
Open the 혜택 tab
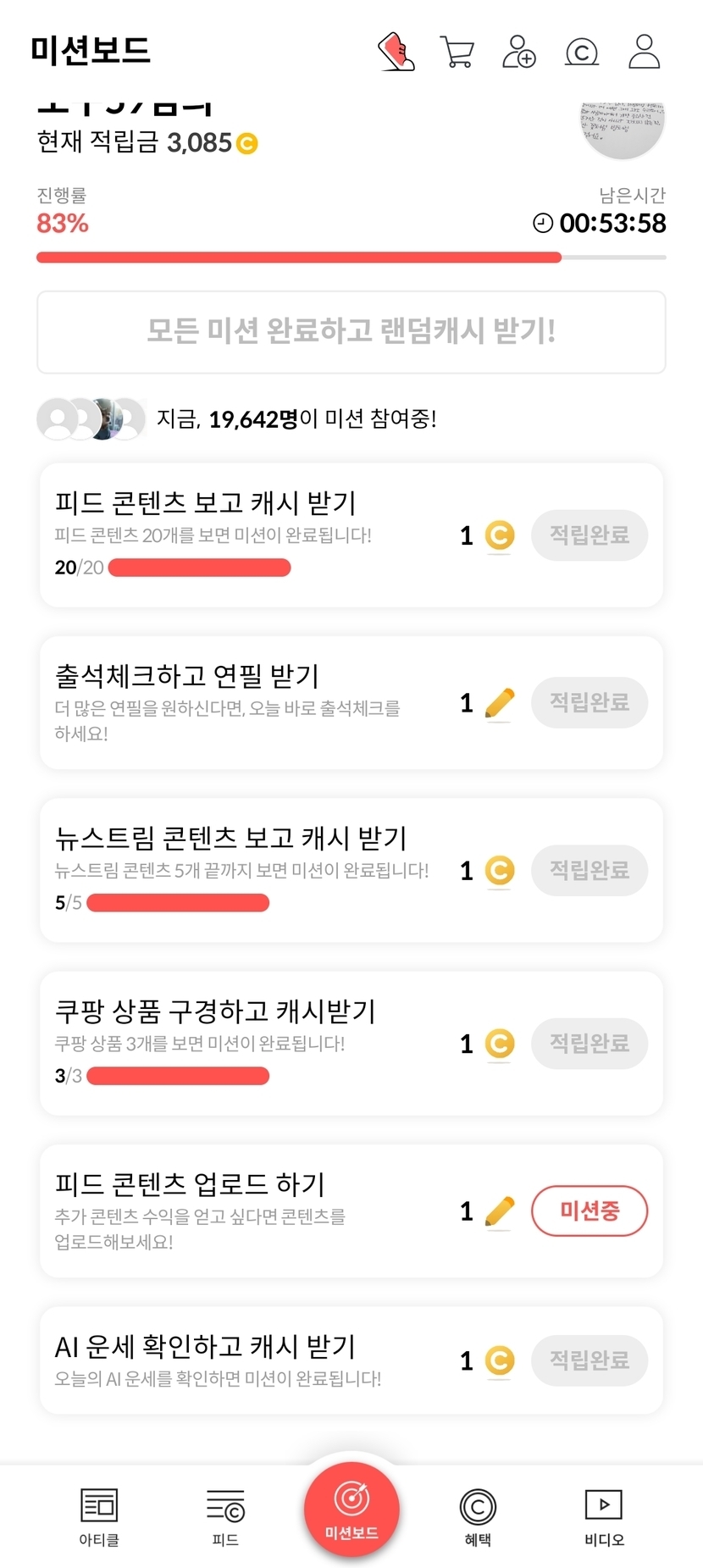[478, 1515]
